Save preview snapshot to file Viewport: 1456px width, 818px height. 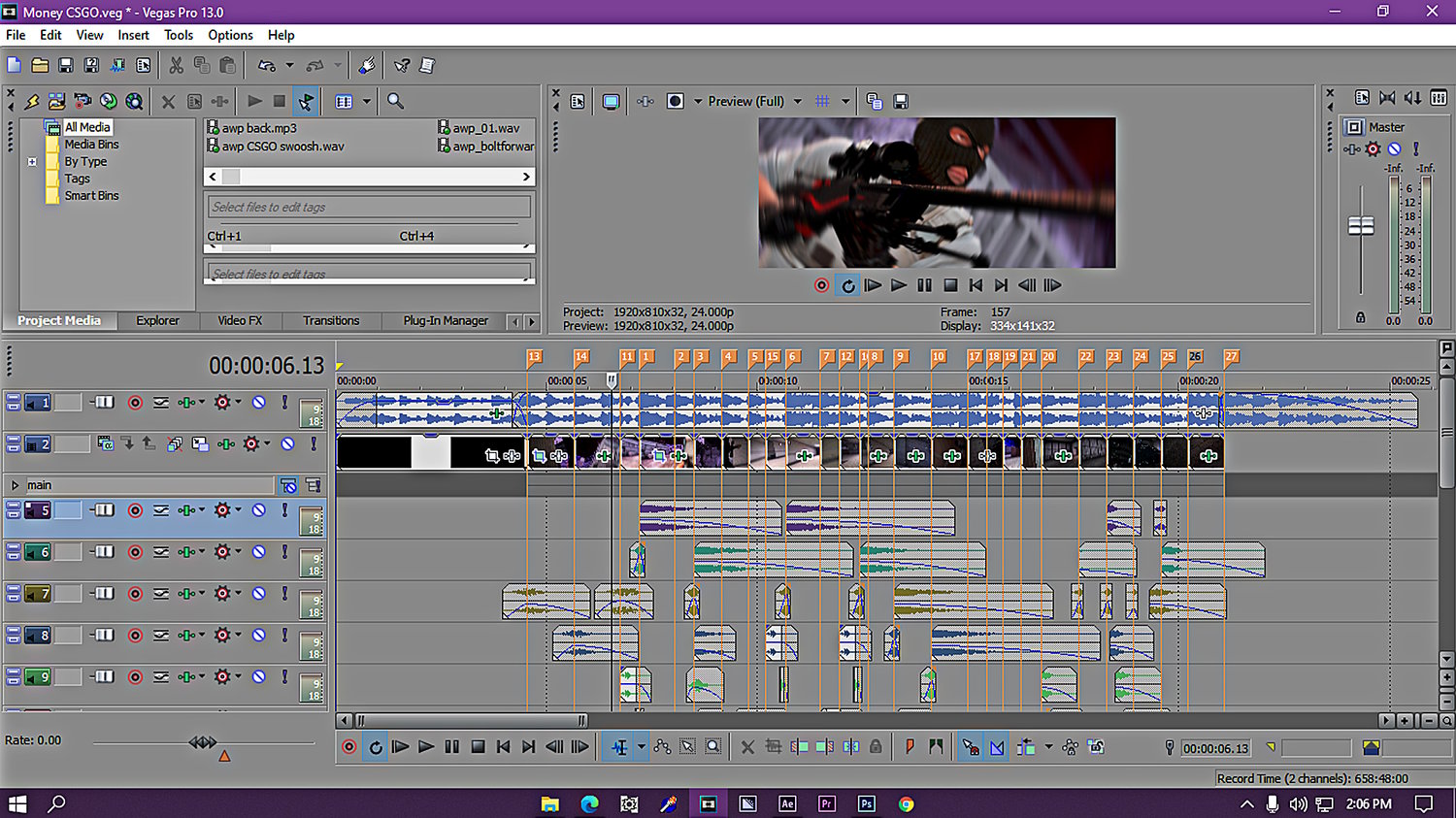pos(901,101)
